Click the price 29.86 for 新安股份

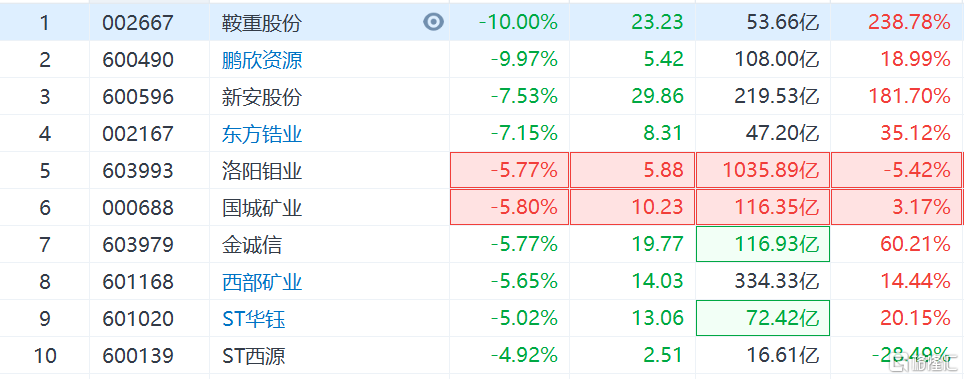pos(657,97)
